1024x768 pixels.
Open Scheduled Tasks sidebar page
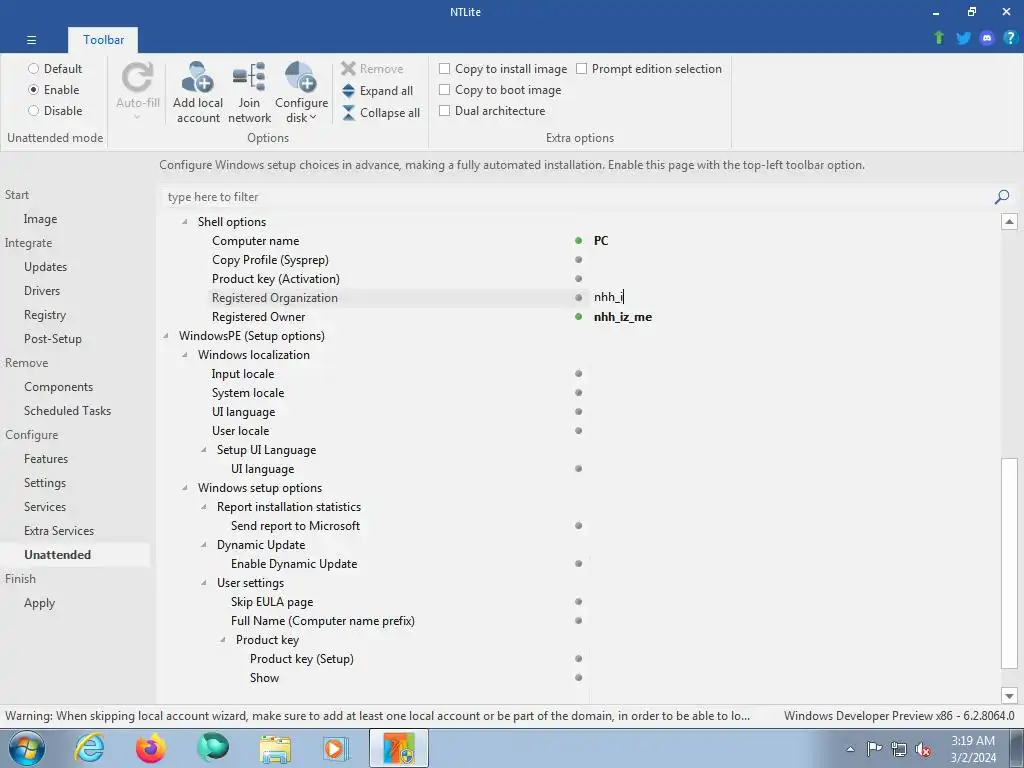click(x=67, y=411)
